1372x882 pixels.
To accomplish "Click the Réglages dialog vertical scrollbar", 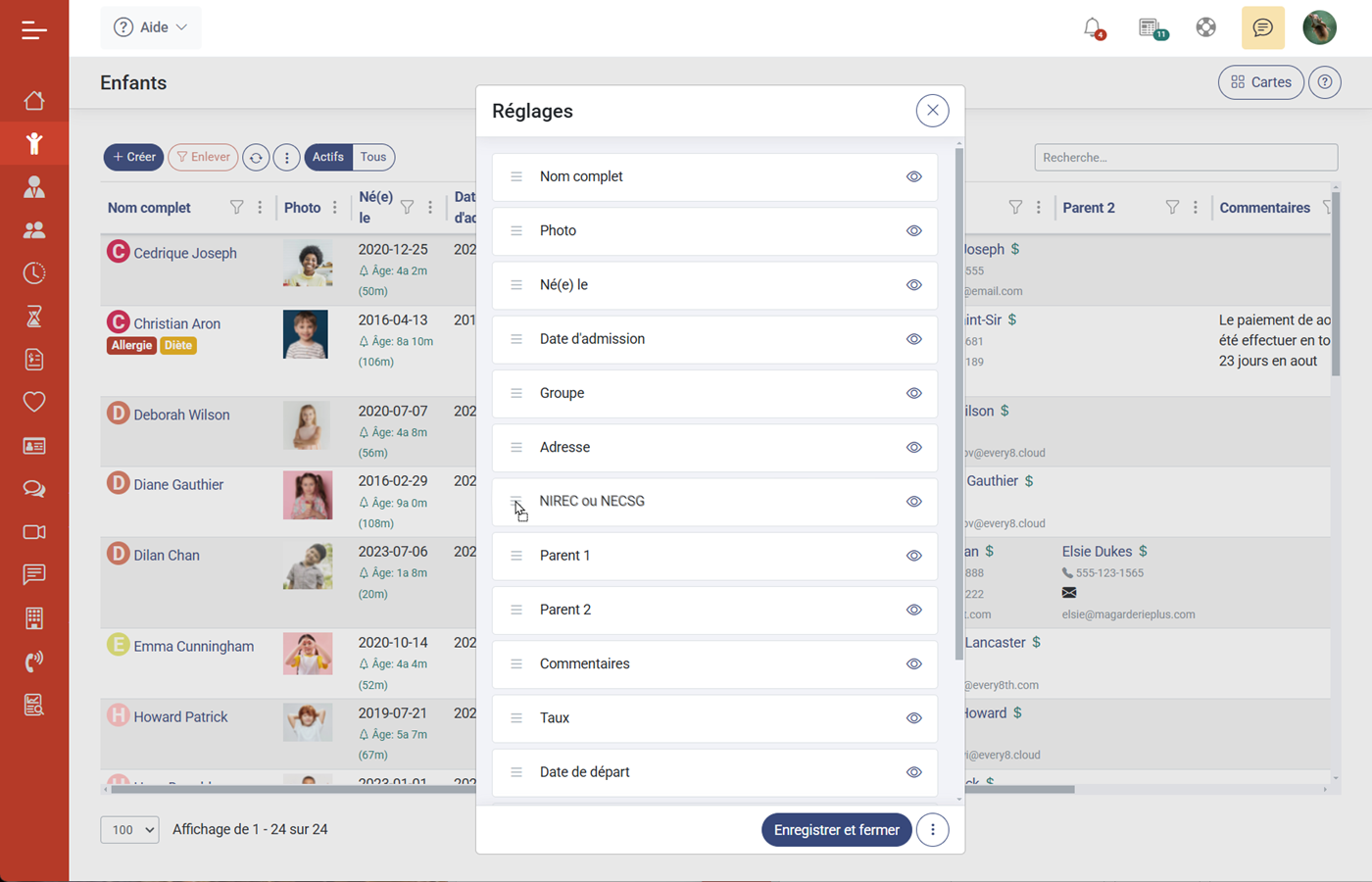I will click(x=958, y=392).
